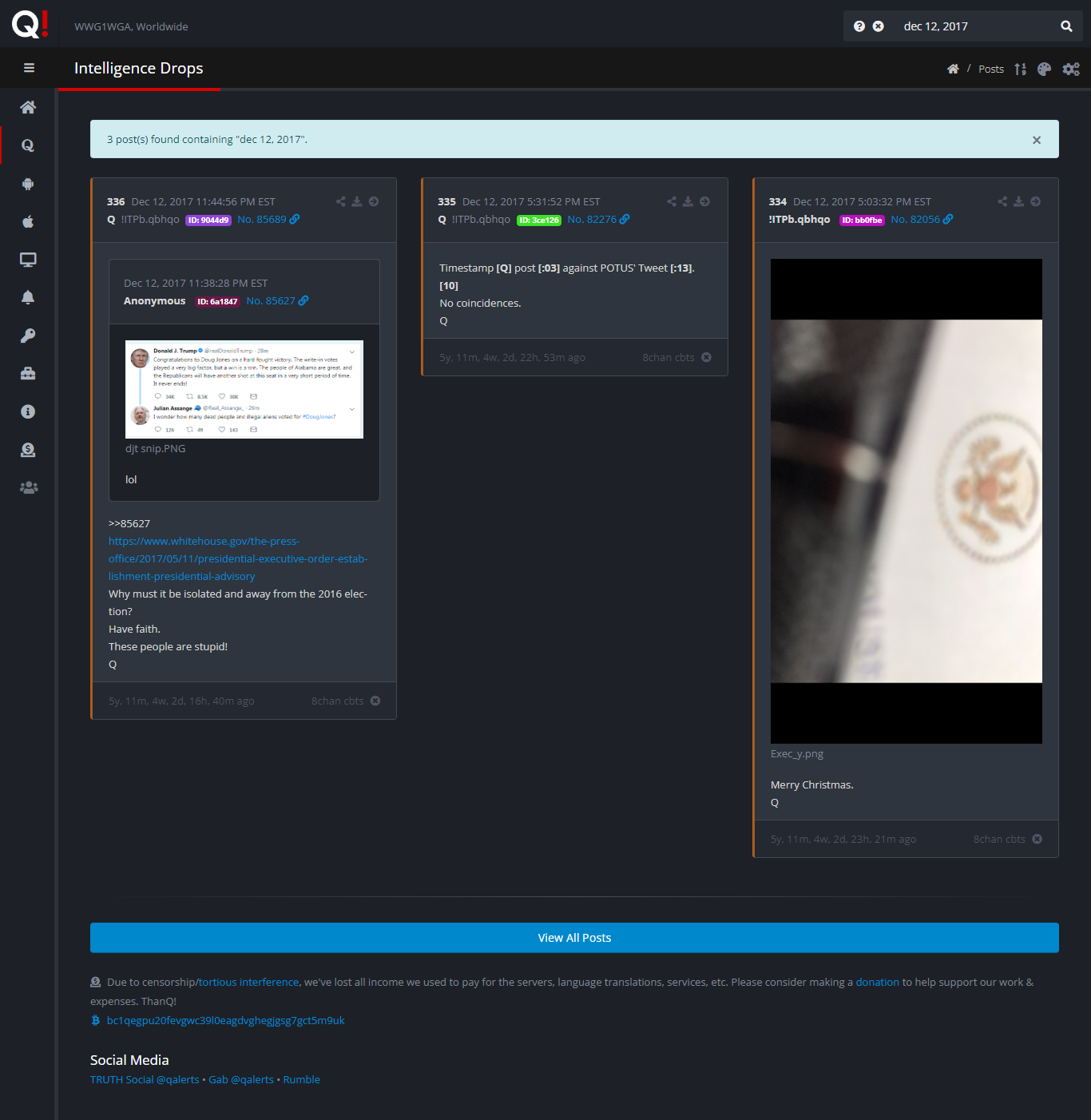Open the No. 85689 post link
The width and height of the screenshot is (1091, 1120).
coord(261,219)
